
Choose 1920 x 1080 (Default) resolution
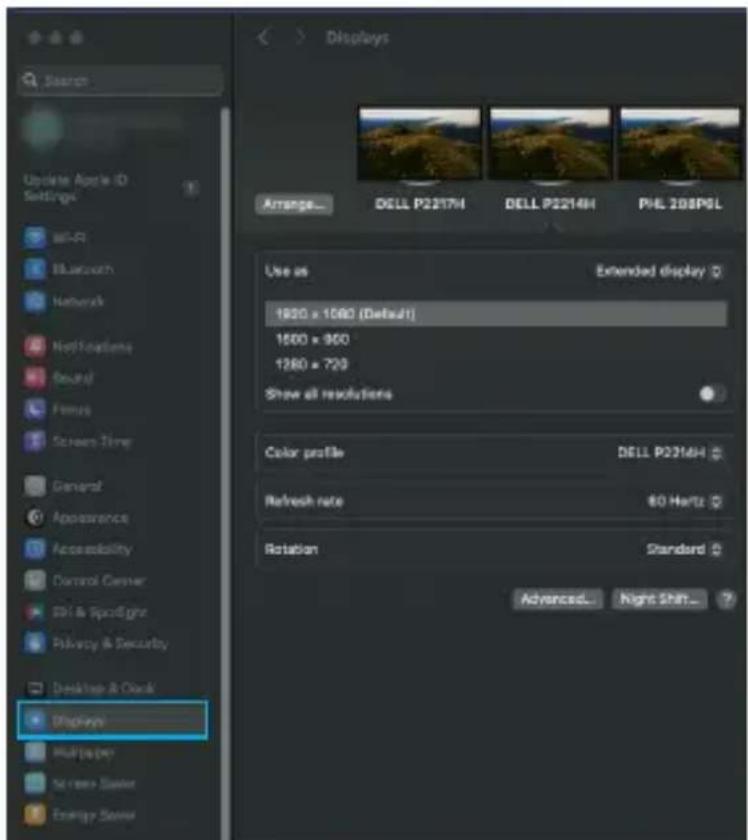[496, 314]
